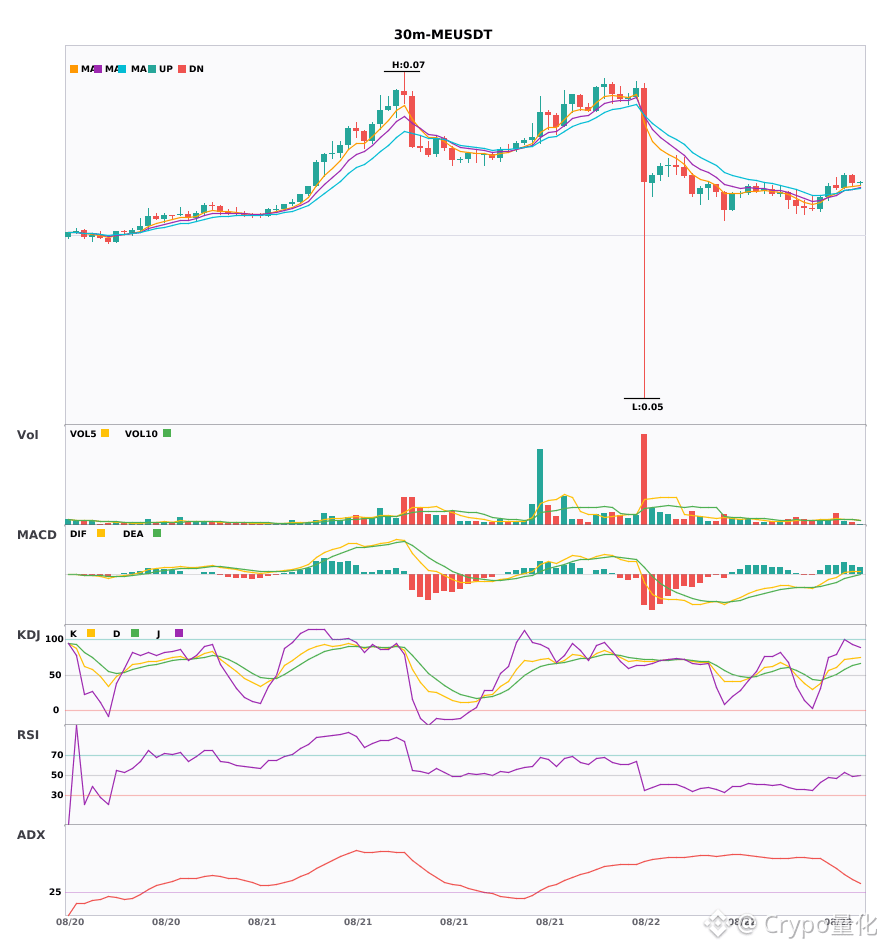Click the 0 axis value in KDJ panel
Image resolution: width=885 pixels, height=950 pixels.
click(56, 710)
